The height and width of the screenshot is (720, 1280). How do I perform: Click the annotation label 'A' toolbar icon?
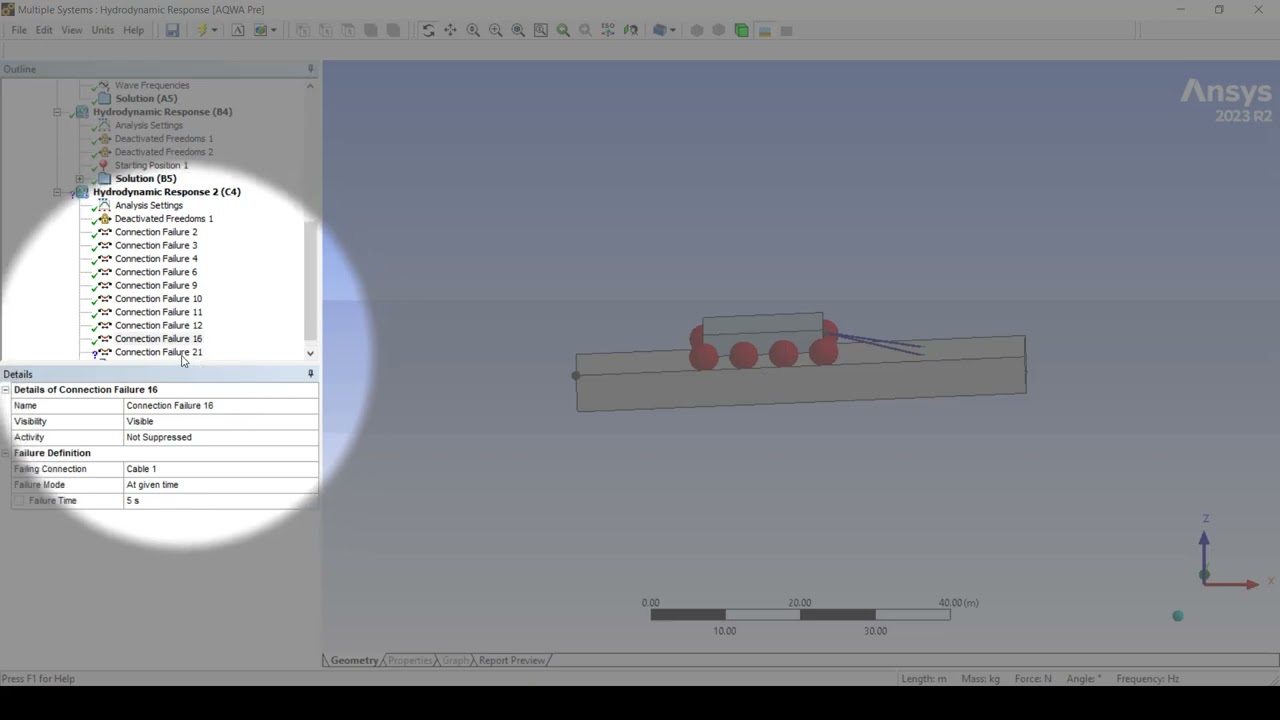tap(238, 30)
